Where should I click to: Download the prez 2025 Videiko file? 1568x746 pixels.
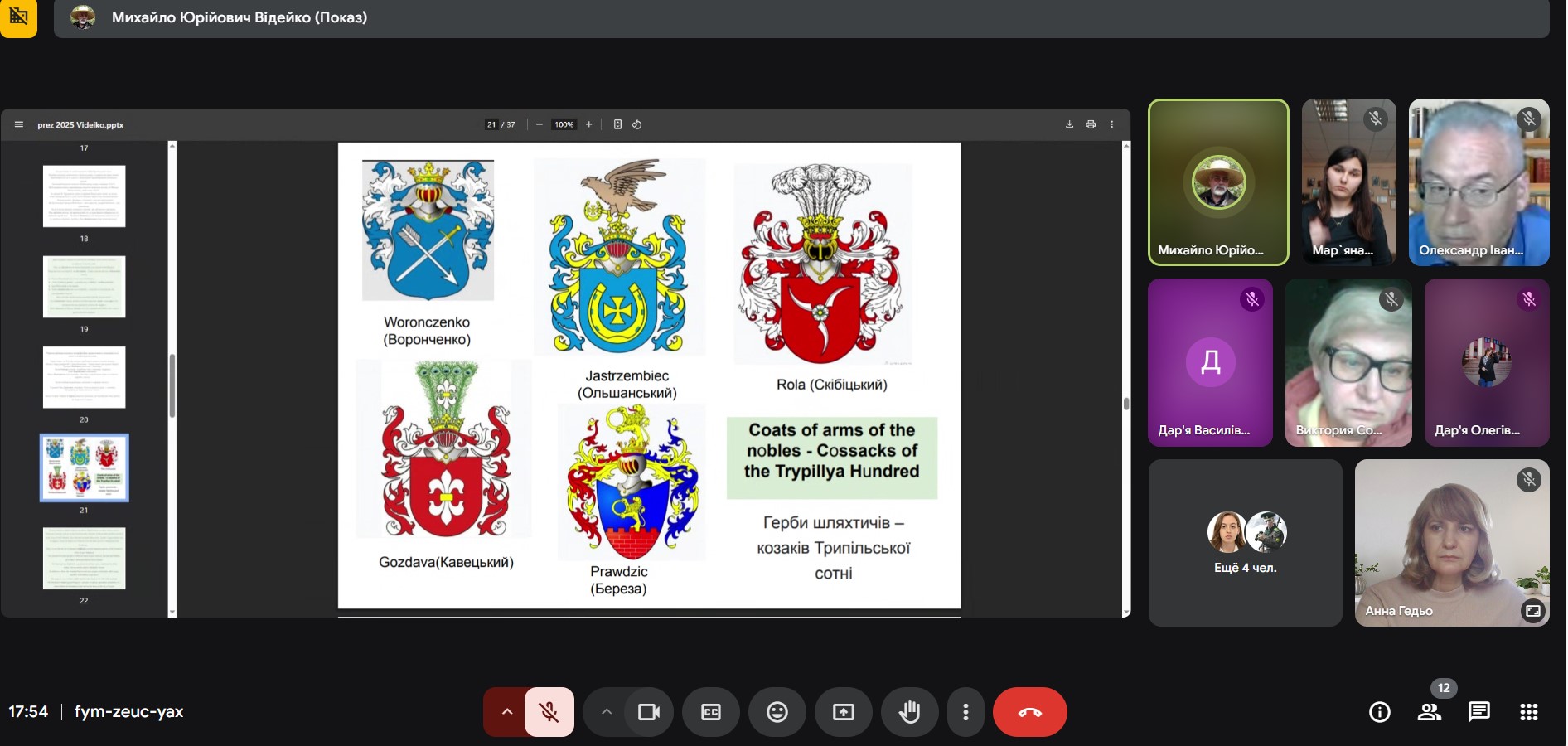pyautogui.click(x=1069, y=124)
